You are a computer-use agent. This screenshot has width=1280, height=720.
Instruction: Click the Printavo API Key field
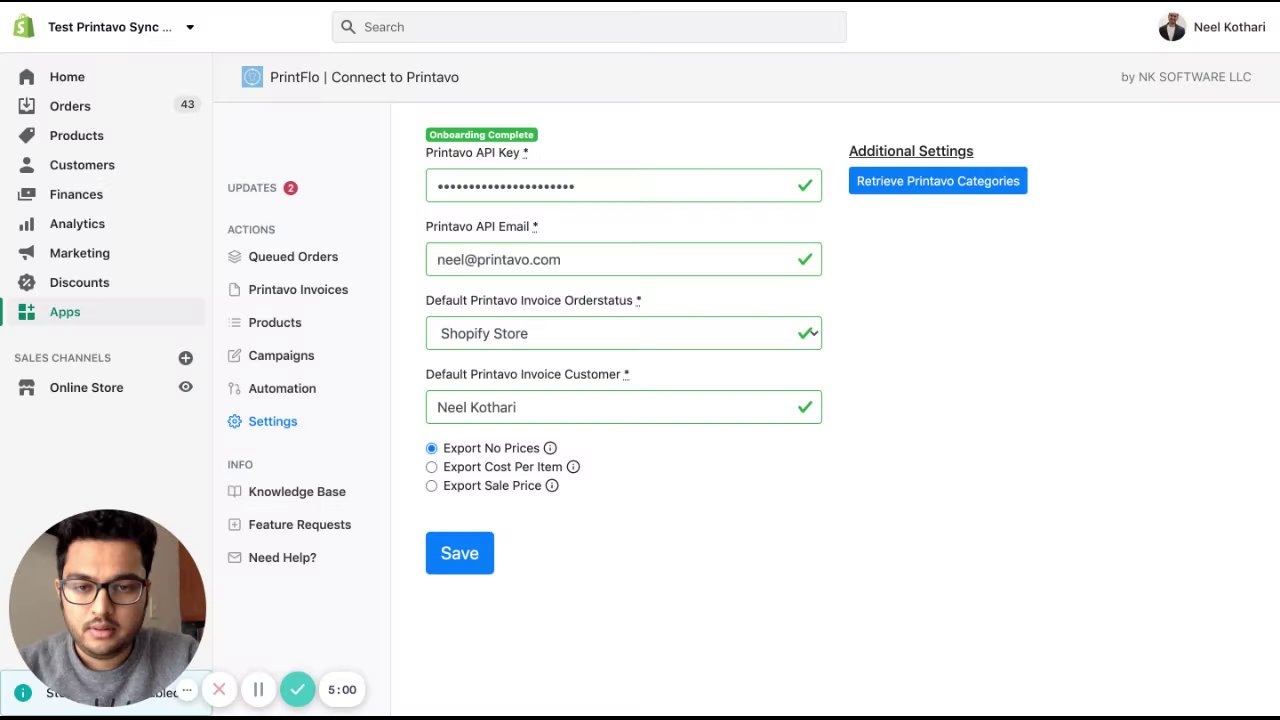pos(623,186)
